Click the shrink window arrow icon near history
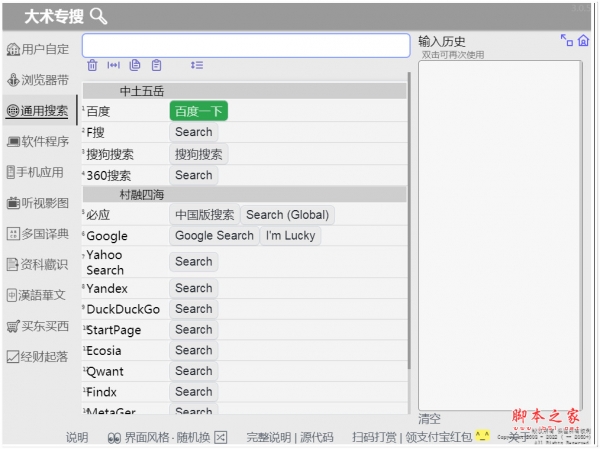Viewport: 600px width, 449px height. point(566,40)
